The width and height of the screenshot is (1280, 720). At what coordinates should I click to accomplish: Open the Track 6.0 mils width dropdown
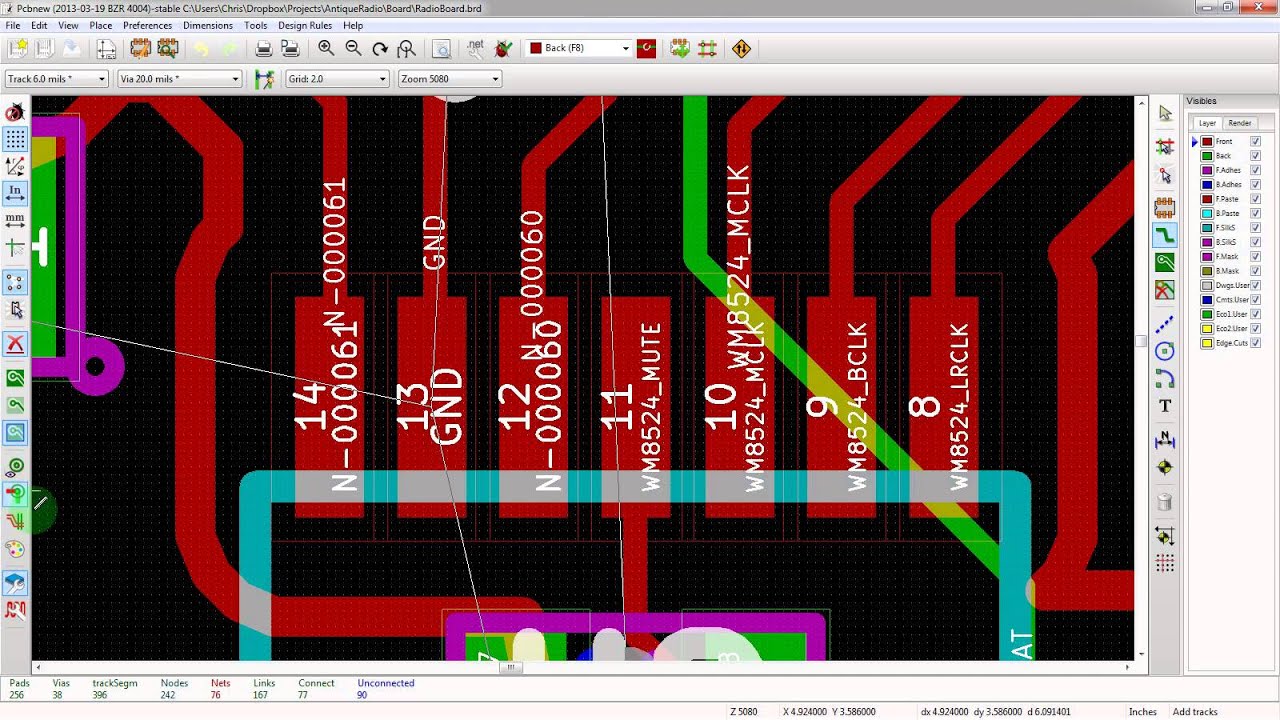(56, 79)
